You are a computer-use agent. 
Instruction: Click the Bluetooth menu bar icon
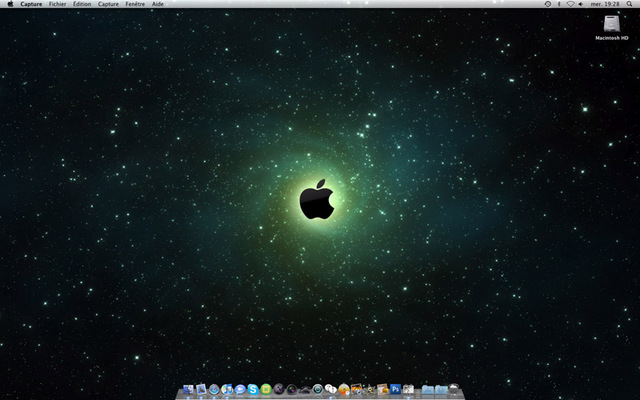[559, 4]
